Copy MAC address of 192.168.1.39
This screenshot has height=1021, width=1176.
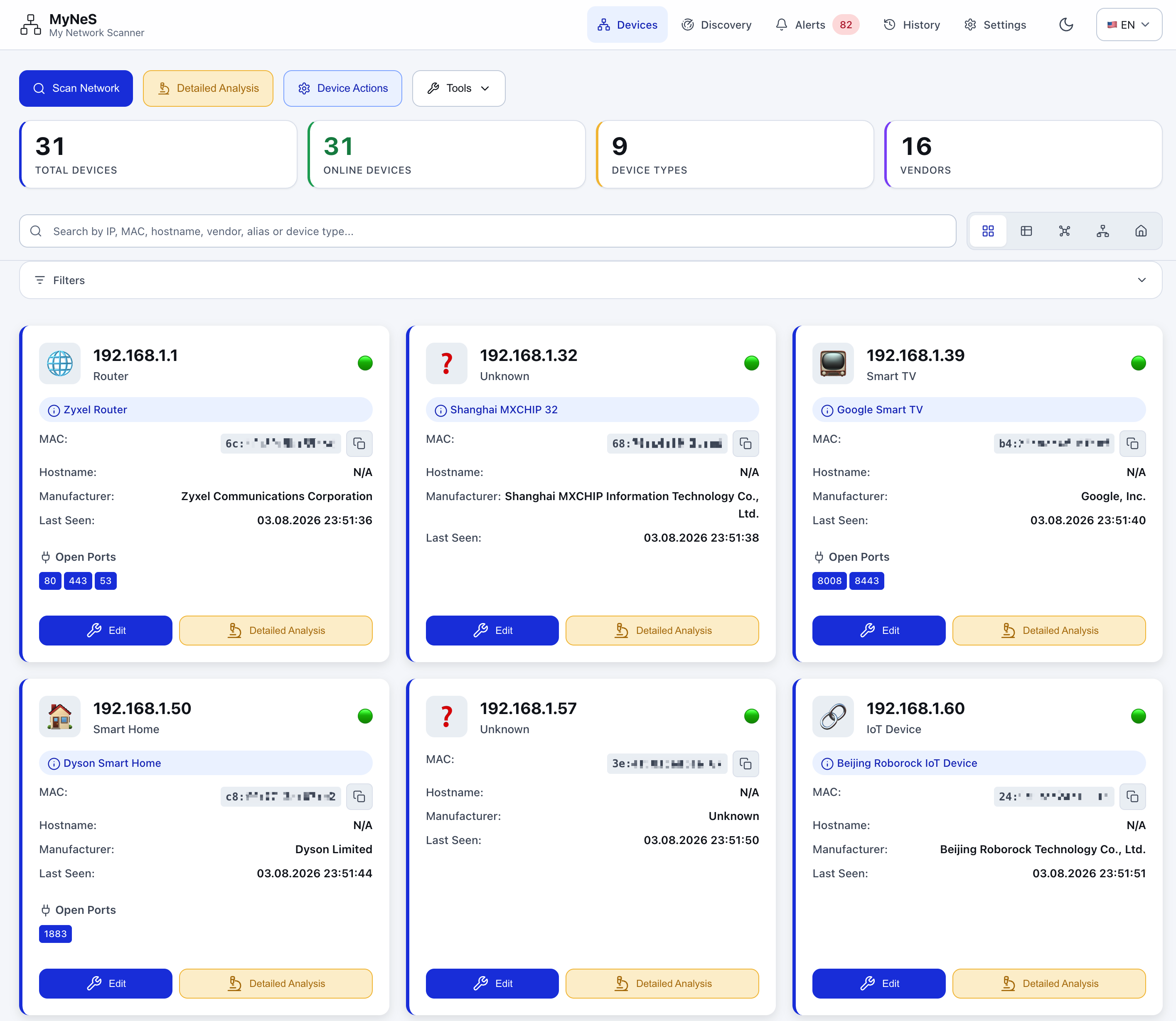point(1133,443)
